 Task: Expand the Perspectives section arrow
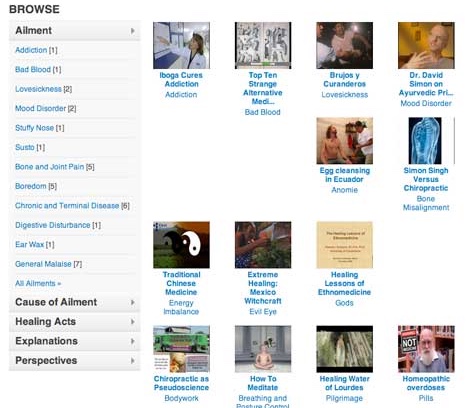click(x=133, y=361)
